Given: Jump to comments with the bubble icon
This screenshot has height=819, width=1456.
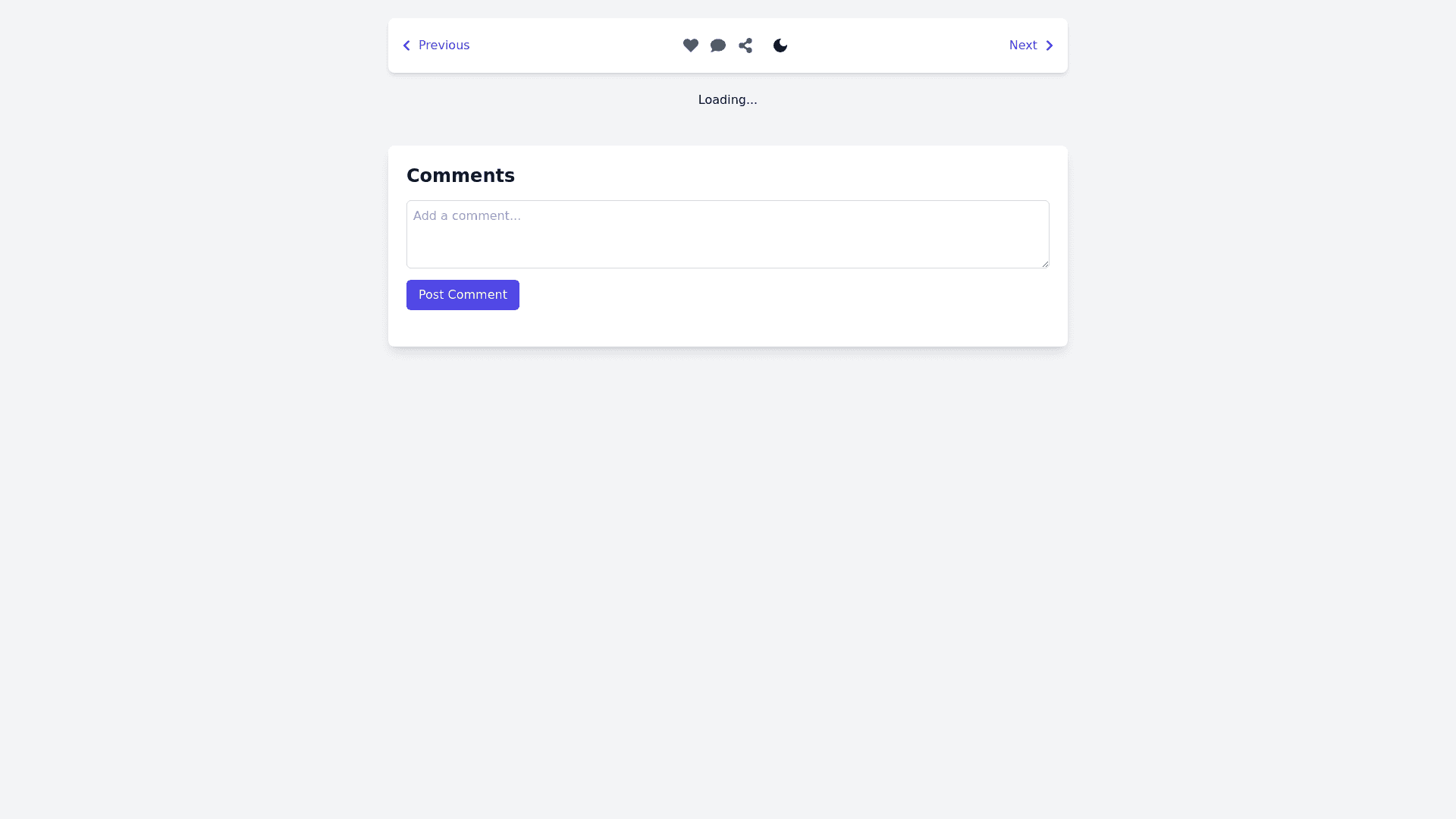Looking at the screenshot, I should click(x=717, y=45).
